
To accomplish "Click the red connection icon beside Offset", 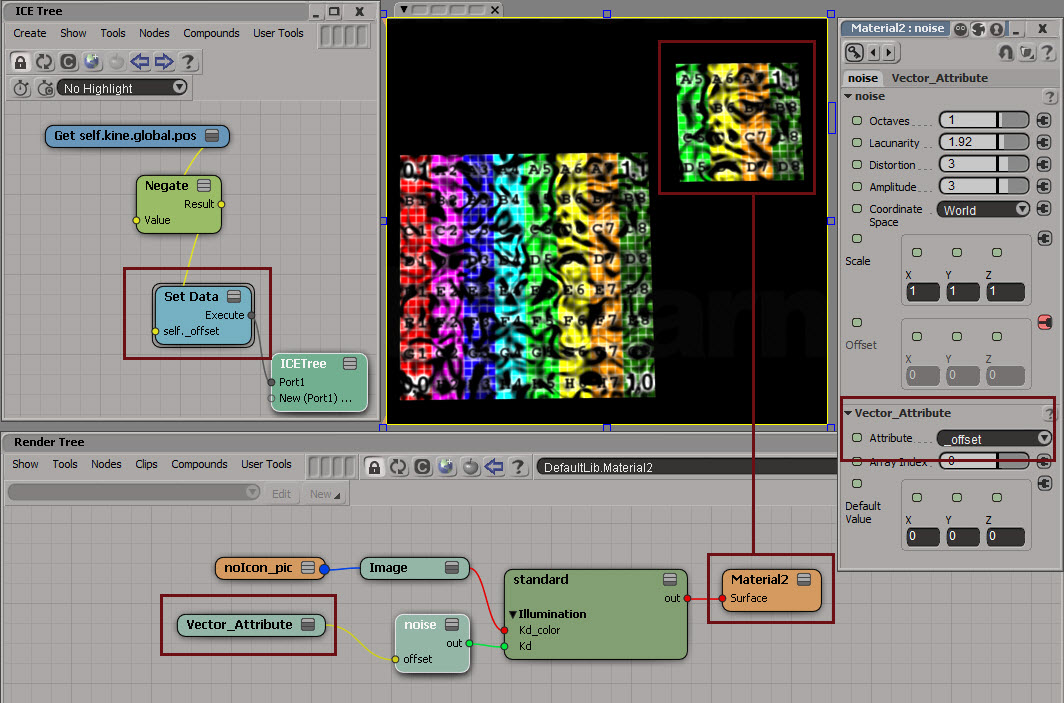I will pyautogui.click(x=1045, y=322).
